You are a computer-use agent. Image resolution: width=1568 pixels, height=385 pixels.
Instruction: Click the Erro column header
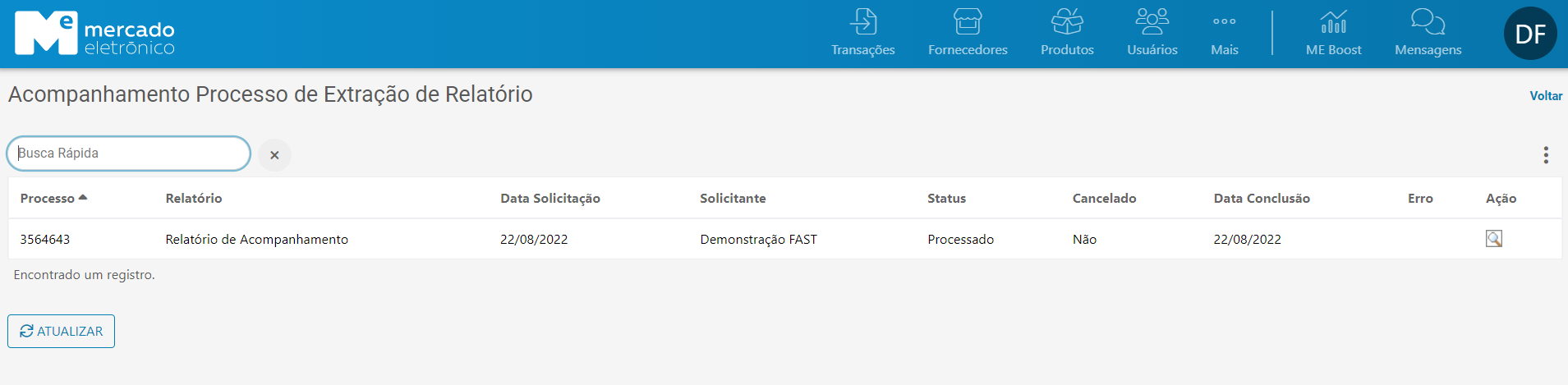pos(1420,199)
